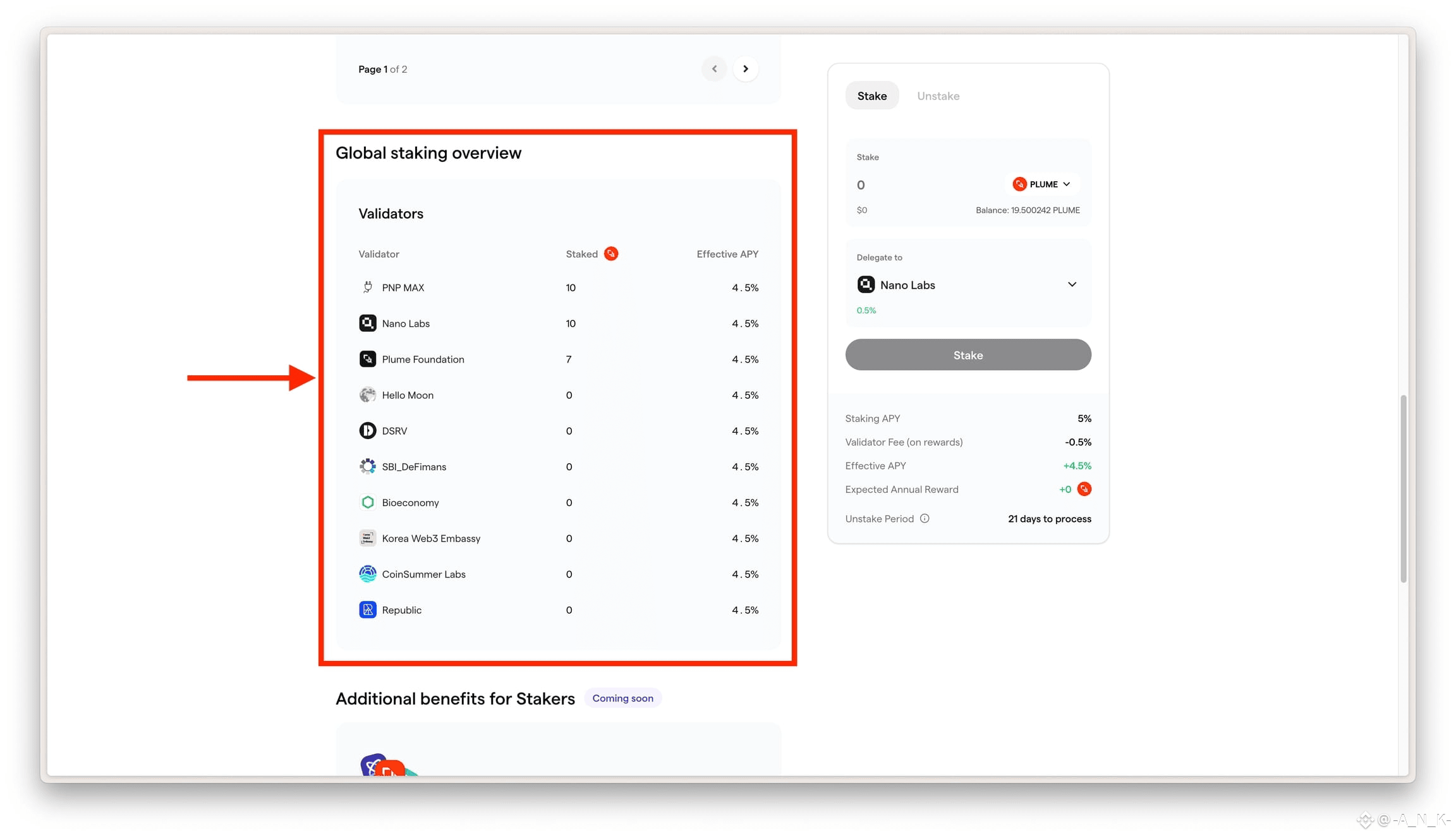Expand the Delegate to Nano Labs dropdown
The height and width of the screenshot is (836, 1456).
pyautogui.click(x=1072, y=285)
